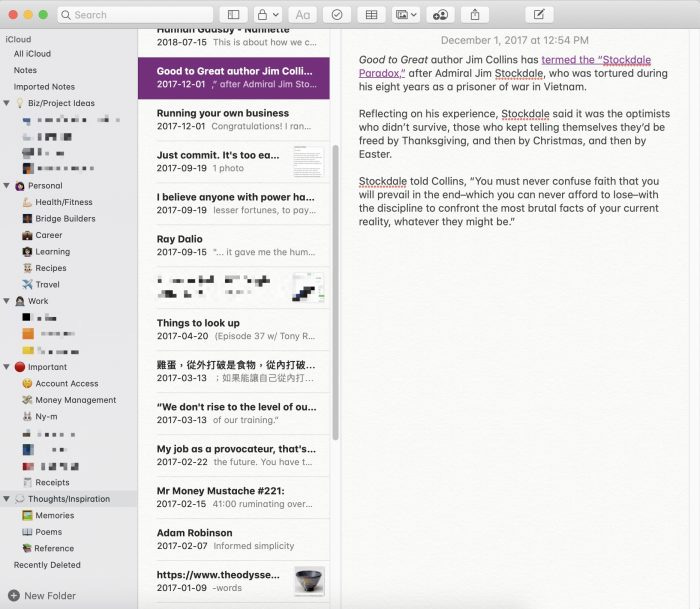
Task: Open the note Running your own business
Action: 234,120
